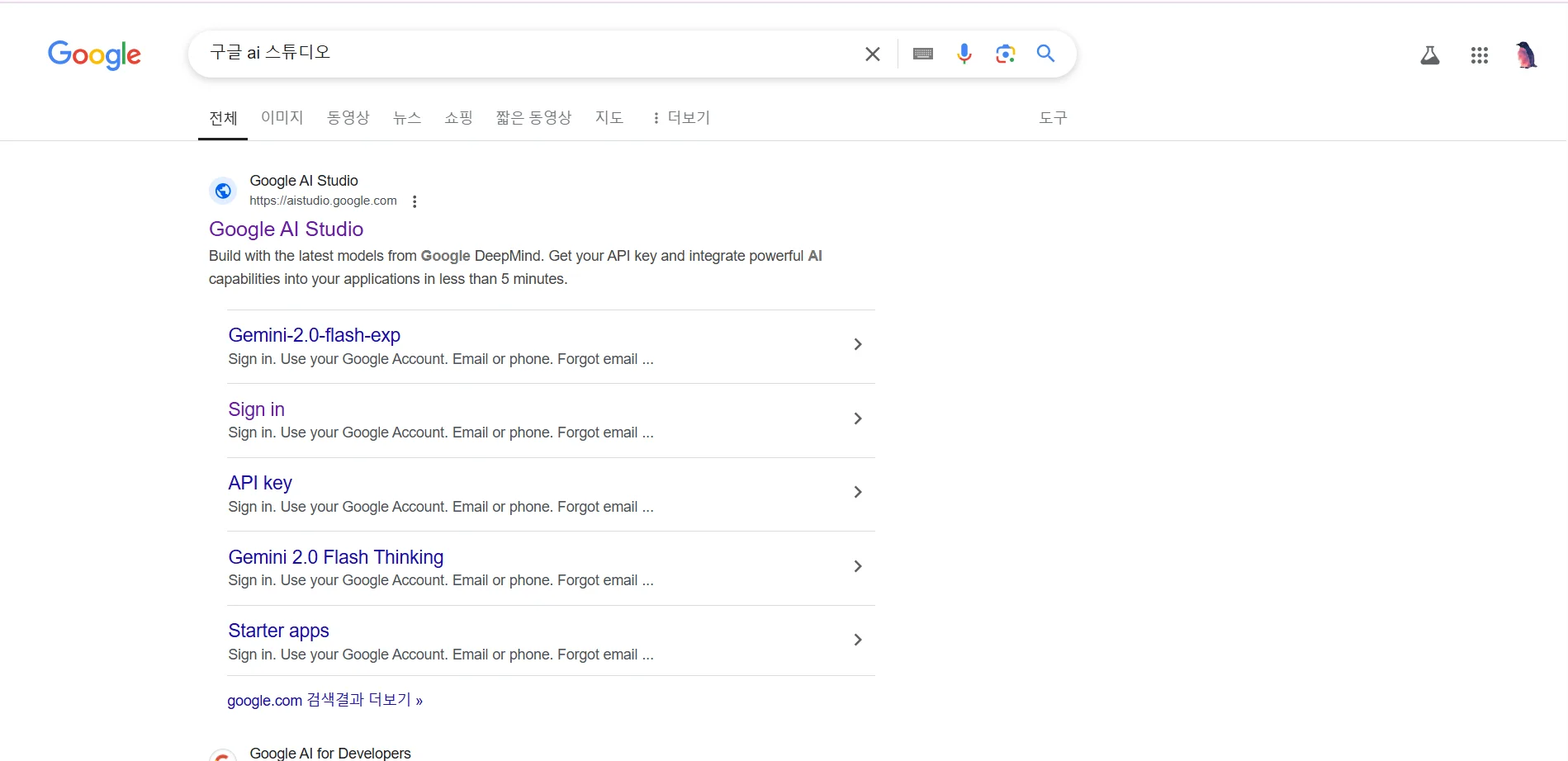Open the 도구 search tools

coord(1052,117)
